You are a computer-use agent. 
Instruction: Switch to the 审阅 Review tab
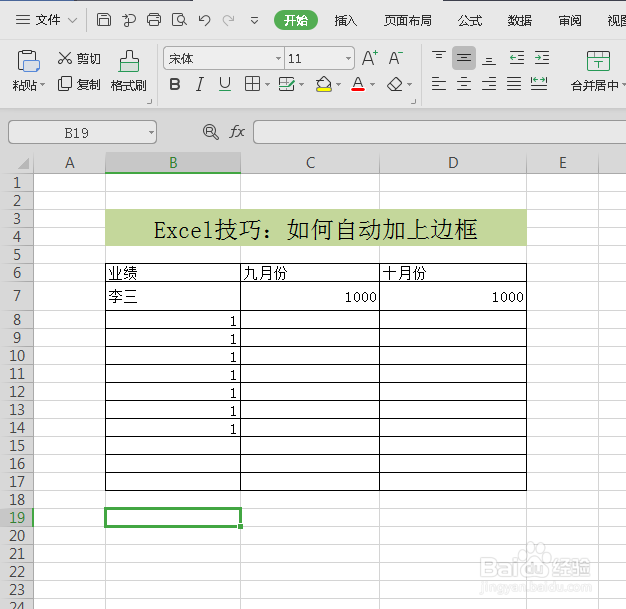(570, 20)
